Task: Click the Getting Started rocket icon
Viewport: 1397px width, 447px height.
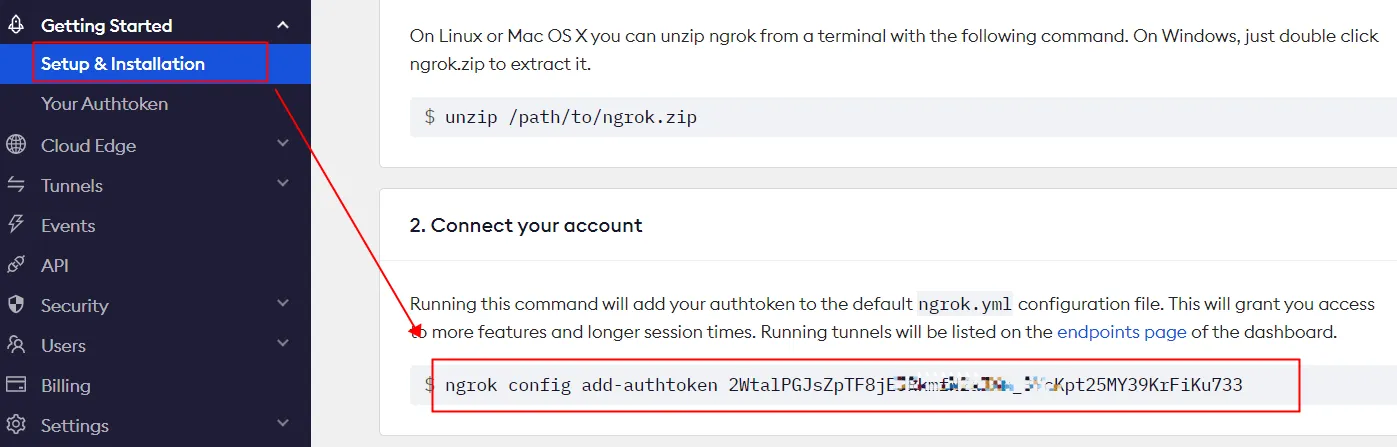Action: 16,25
